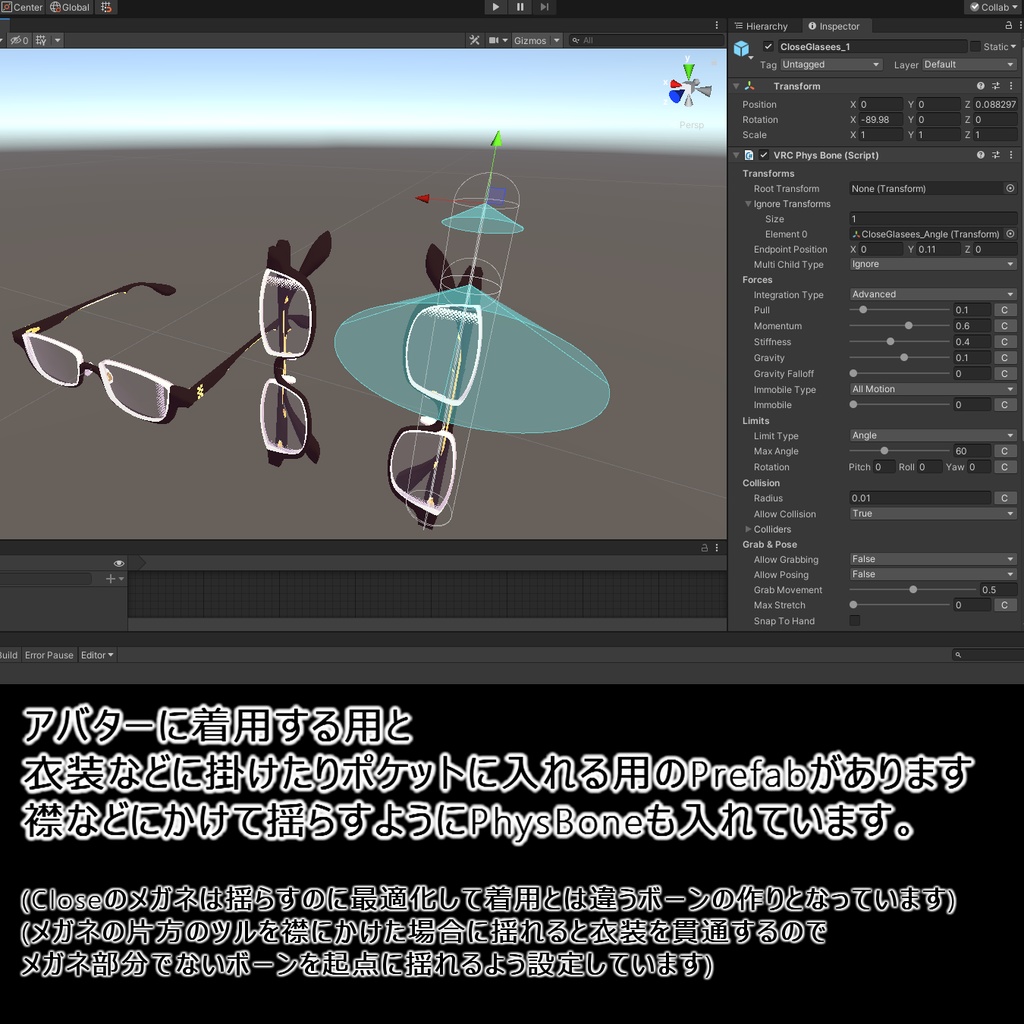Open the Layer Default dropdown

pos(969,64)
